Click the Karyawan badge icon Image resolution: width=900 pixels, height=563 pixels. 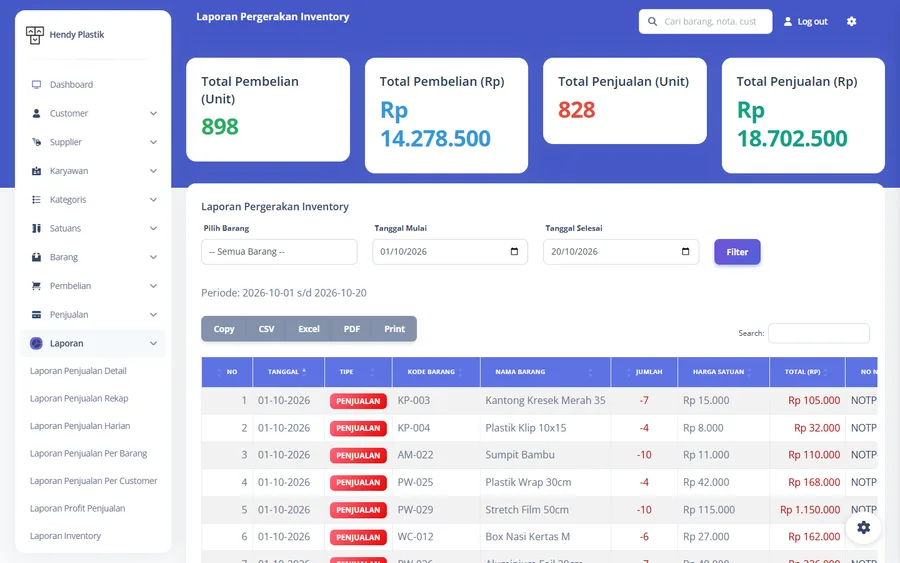point(36,170)
